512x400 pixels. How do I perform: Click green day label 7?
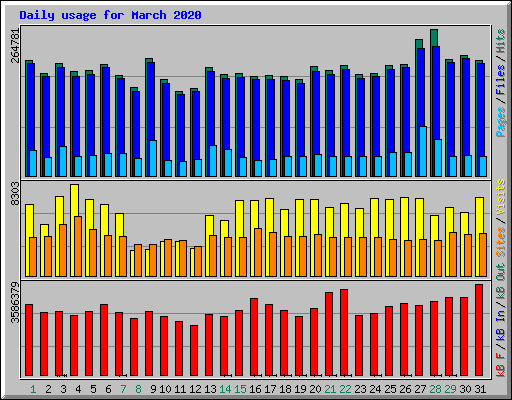tap(123, 389)
